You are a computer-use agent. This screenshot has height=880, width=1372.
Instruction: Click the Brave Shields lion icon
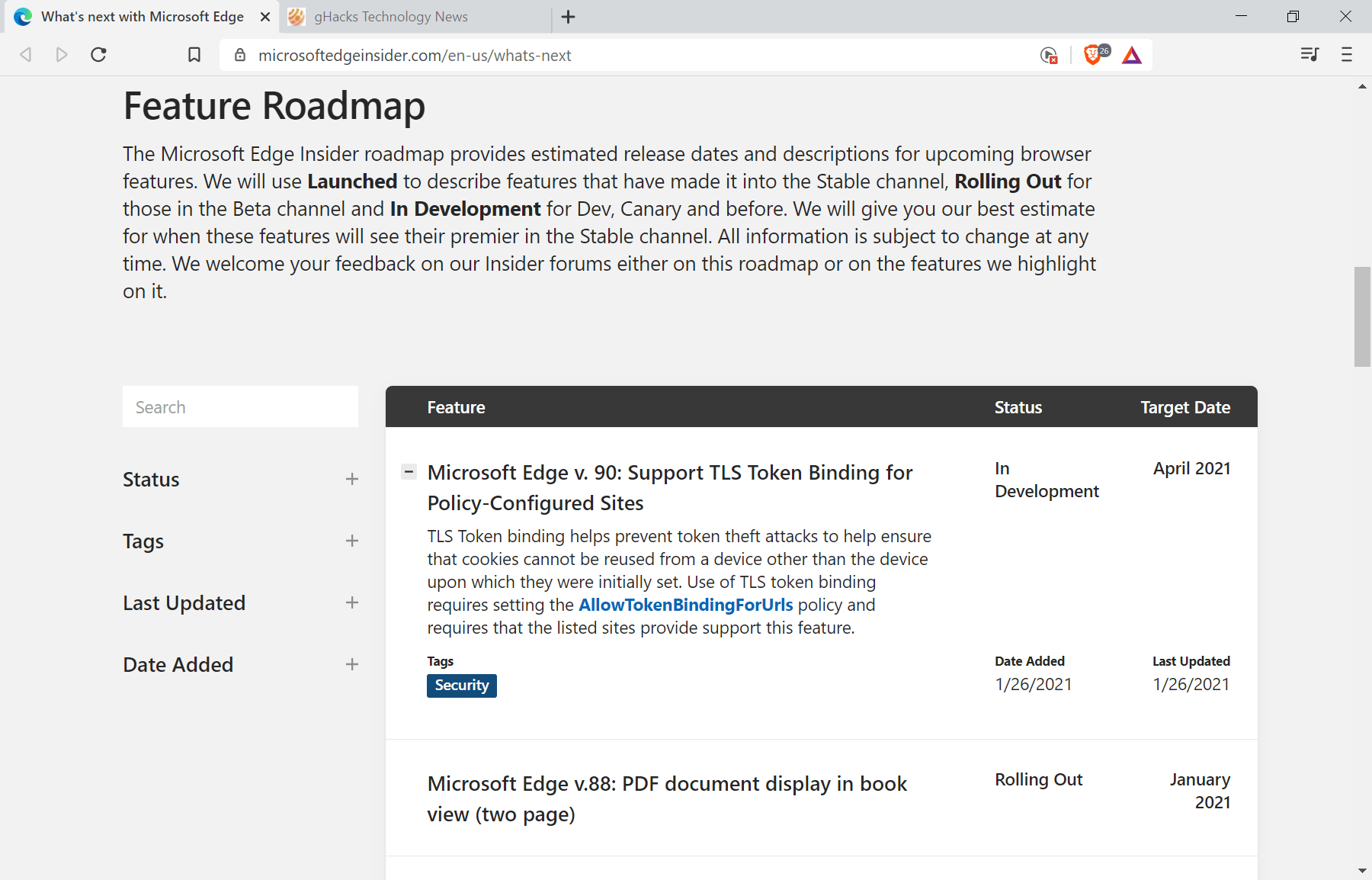[1093, 55]
